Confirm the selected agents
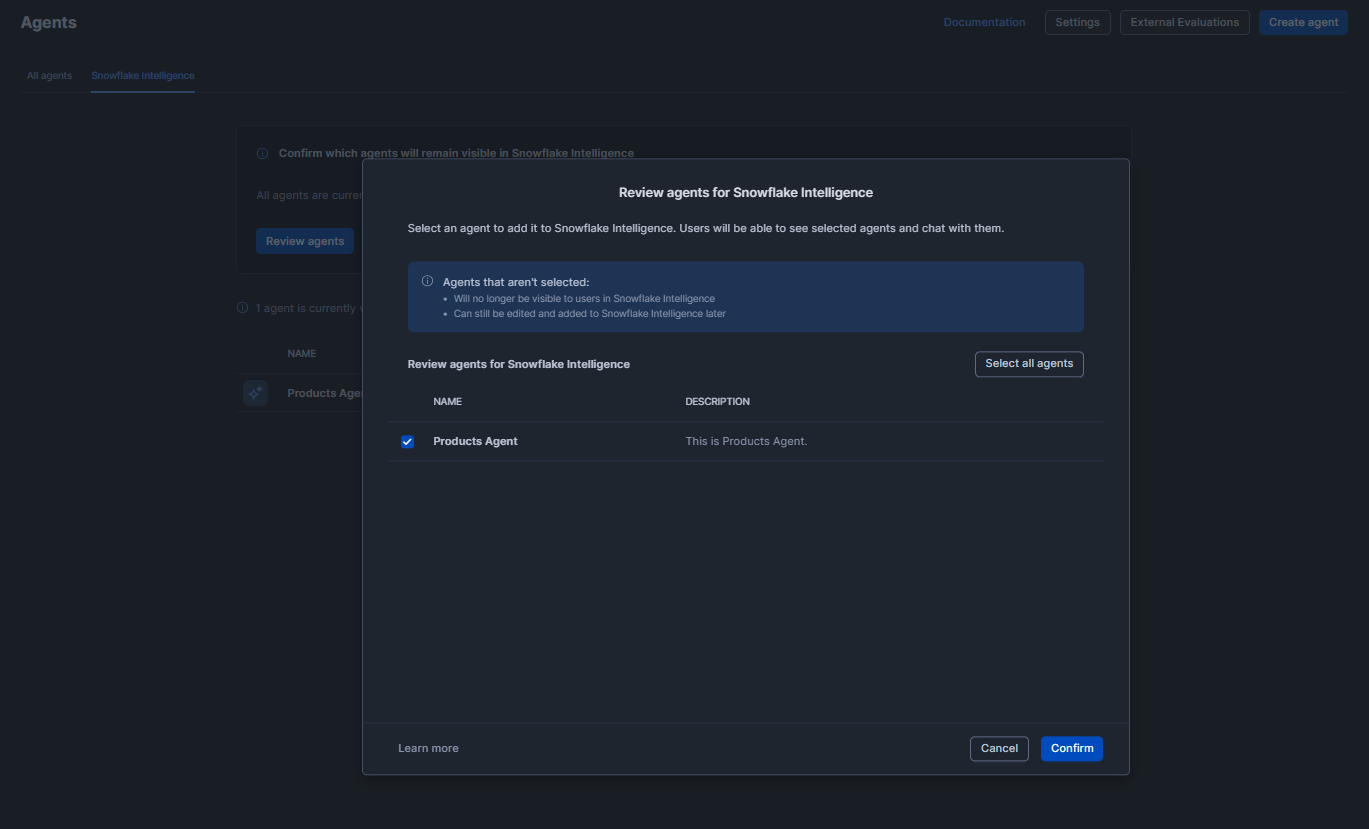The height and width of the screenshot is (829, 1369). coord(1071,748)
